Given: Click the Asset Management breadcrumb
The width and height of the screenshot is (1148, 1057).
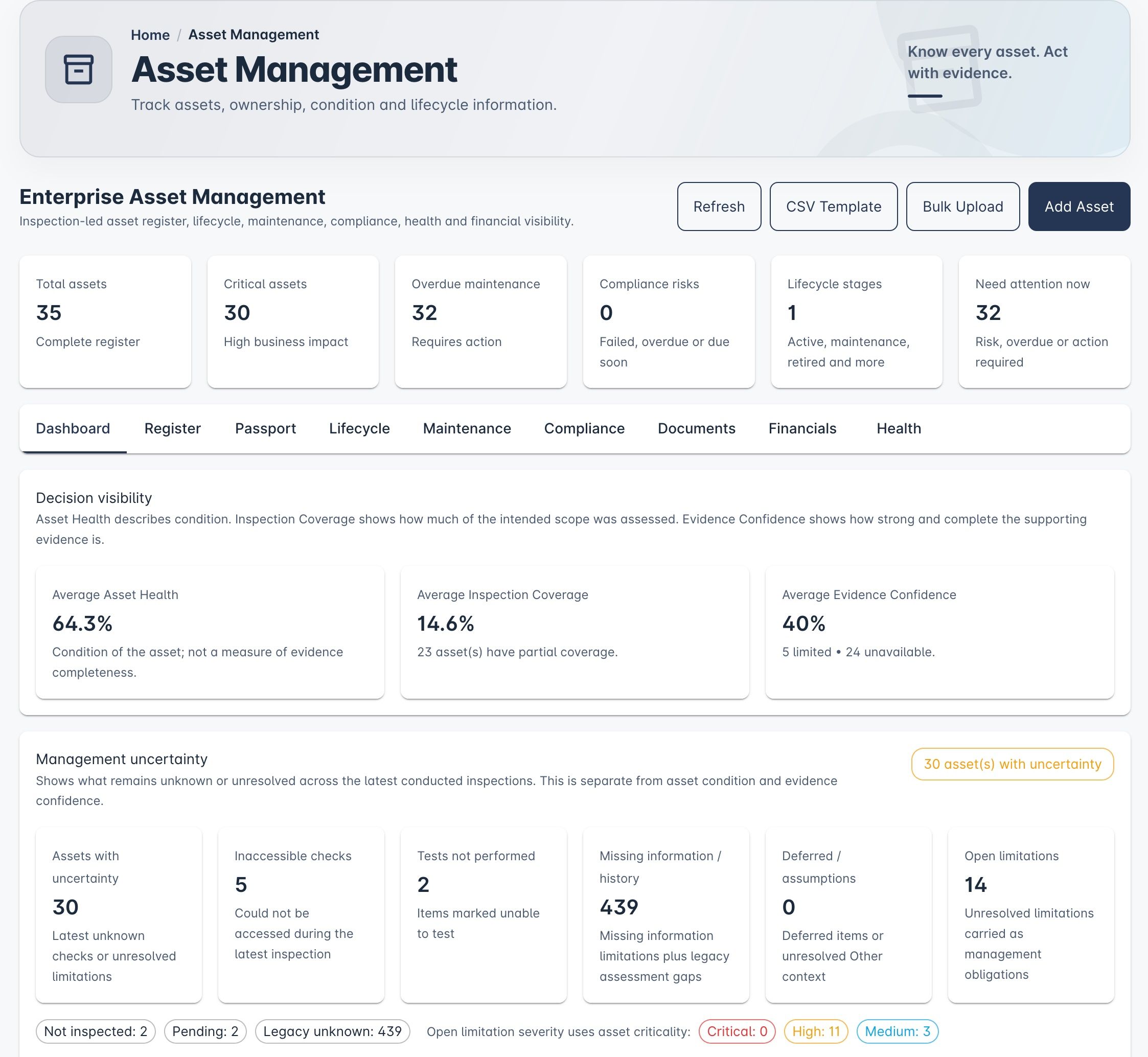Looking at the screenshot, I should 254,35.
